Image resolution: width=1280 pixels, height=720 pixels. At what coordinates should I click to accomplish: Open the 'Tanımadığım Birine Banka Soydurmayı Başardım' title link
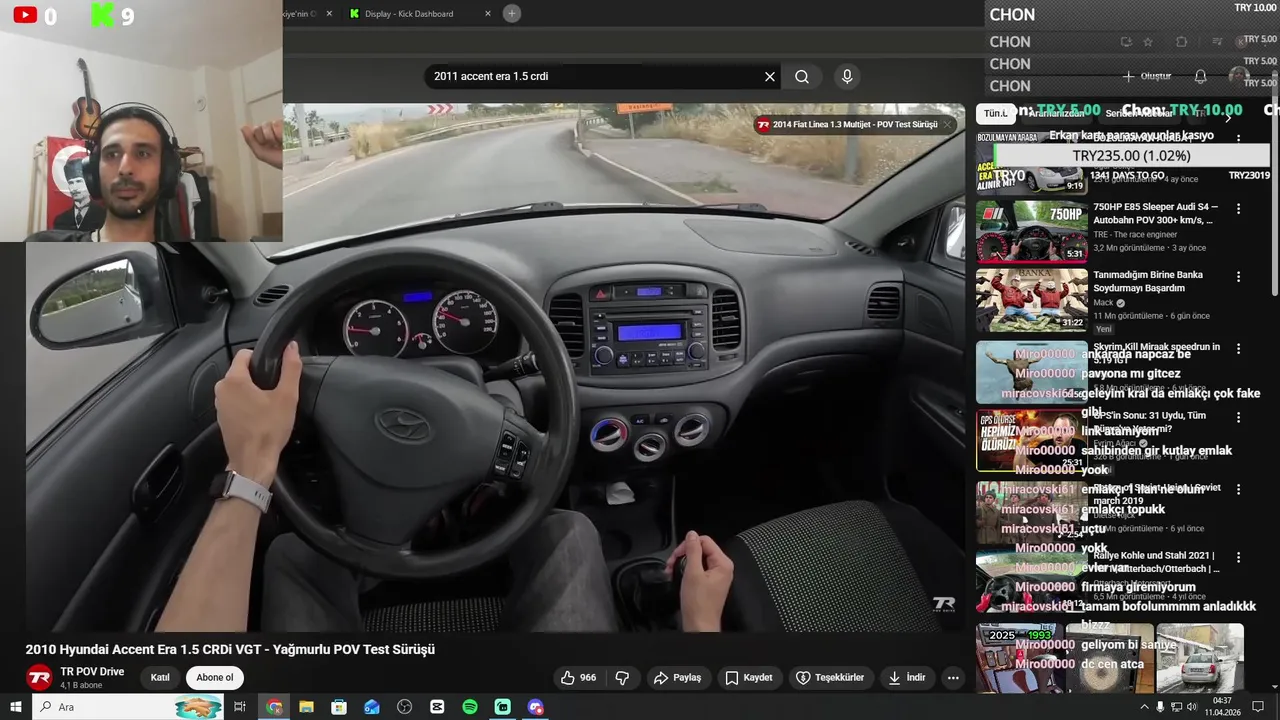[x=1148, y=281]
